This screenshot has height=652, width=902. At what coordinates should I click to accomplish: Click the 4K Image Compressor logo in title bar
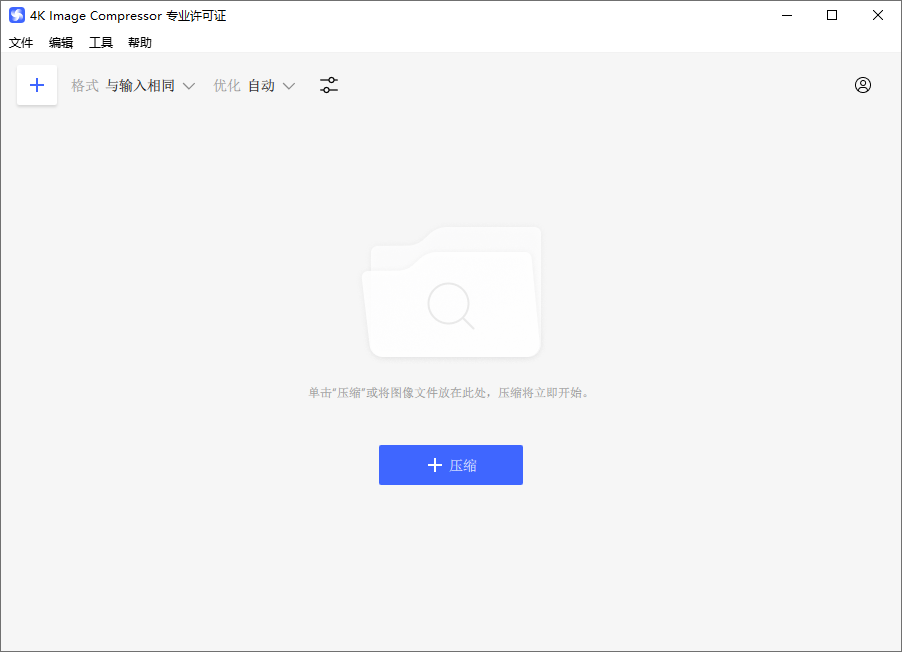pyautogui.click(x=16, y=15)
